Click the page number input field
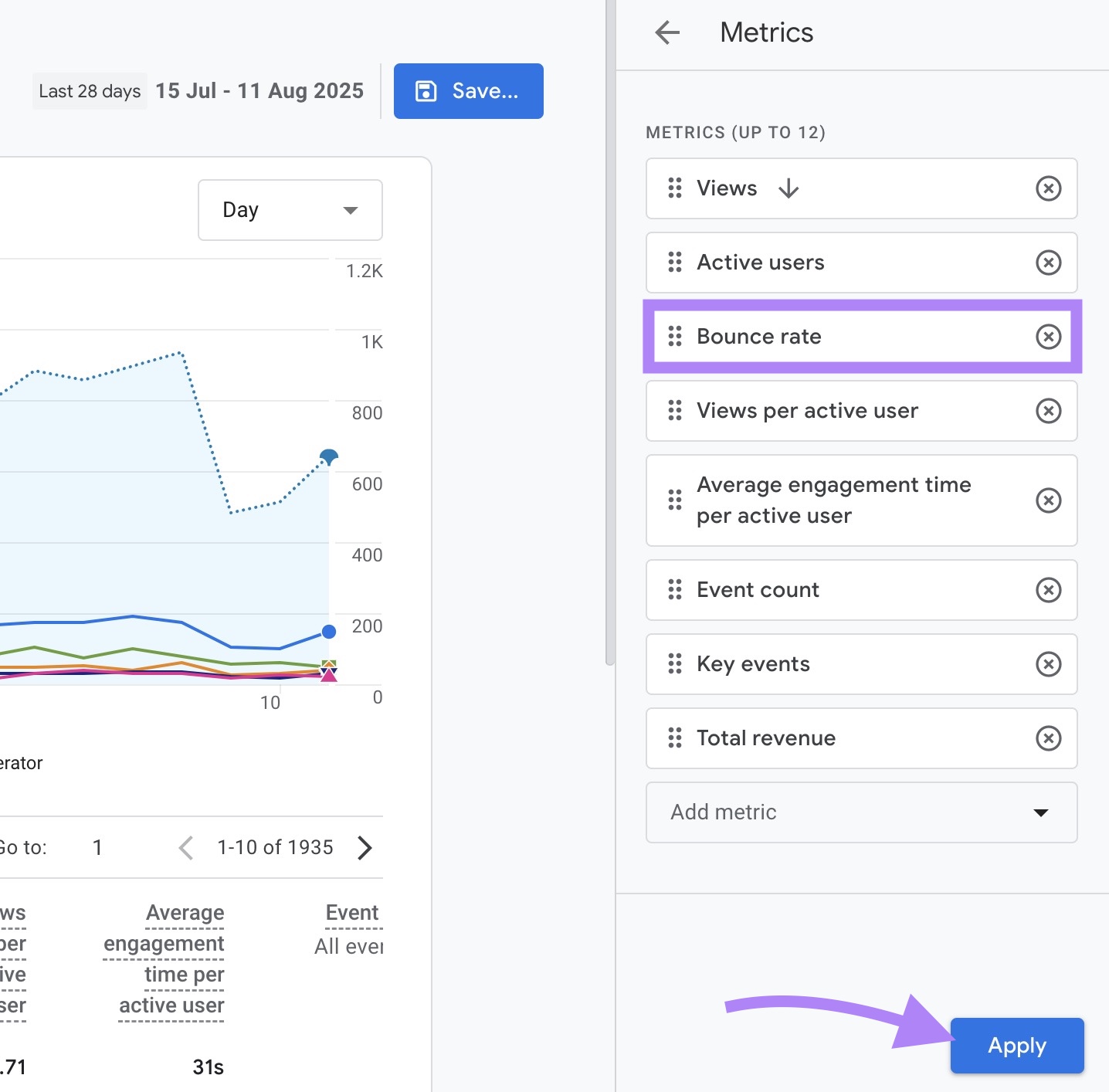The width and height of the screenshot is (1109, 1092). click(x=97, y=847)
